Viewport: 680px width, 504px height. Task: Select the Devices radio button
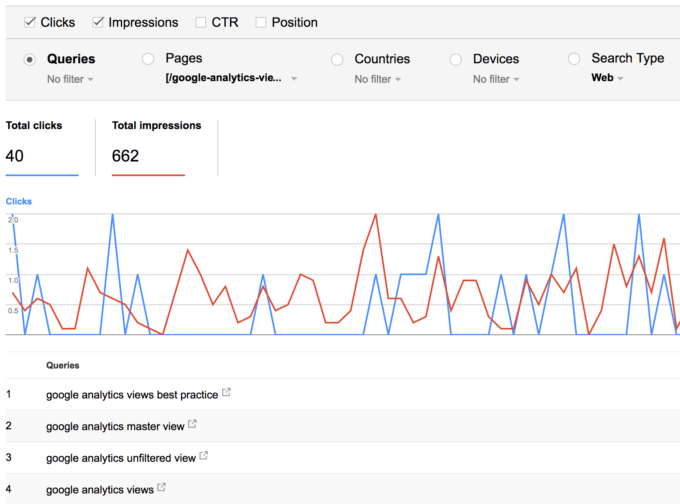455,59
